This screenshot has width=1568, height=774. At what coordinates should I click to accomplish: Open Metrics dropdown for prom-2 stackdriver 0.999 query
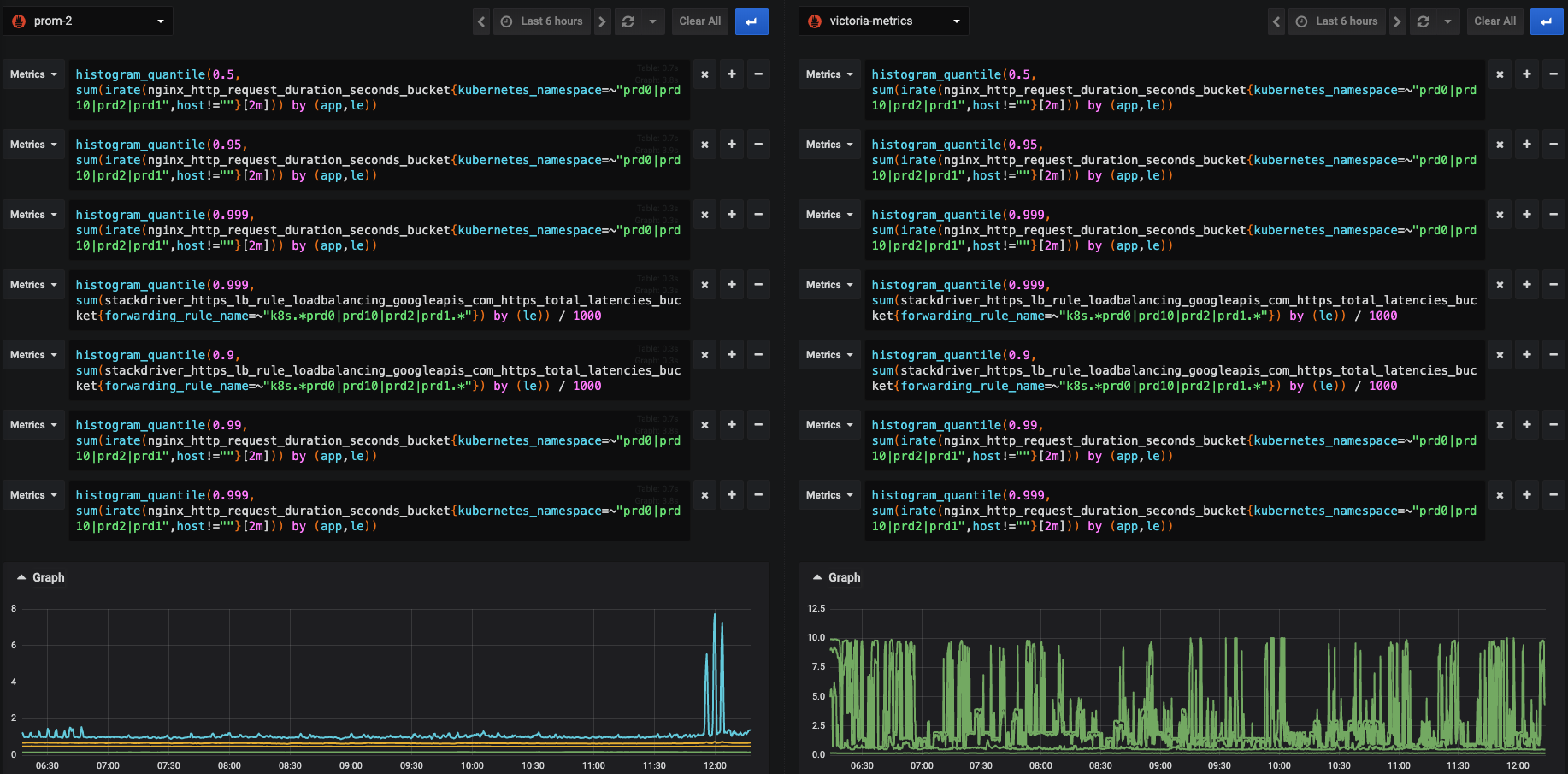click(x=34, y=285)
